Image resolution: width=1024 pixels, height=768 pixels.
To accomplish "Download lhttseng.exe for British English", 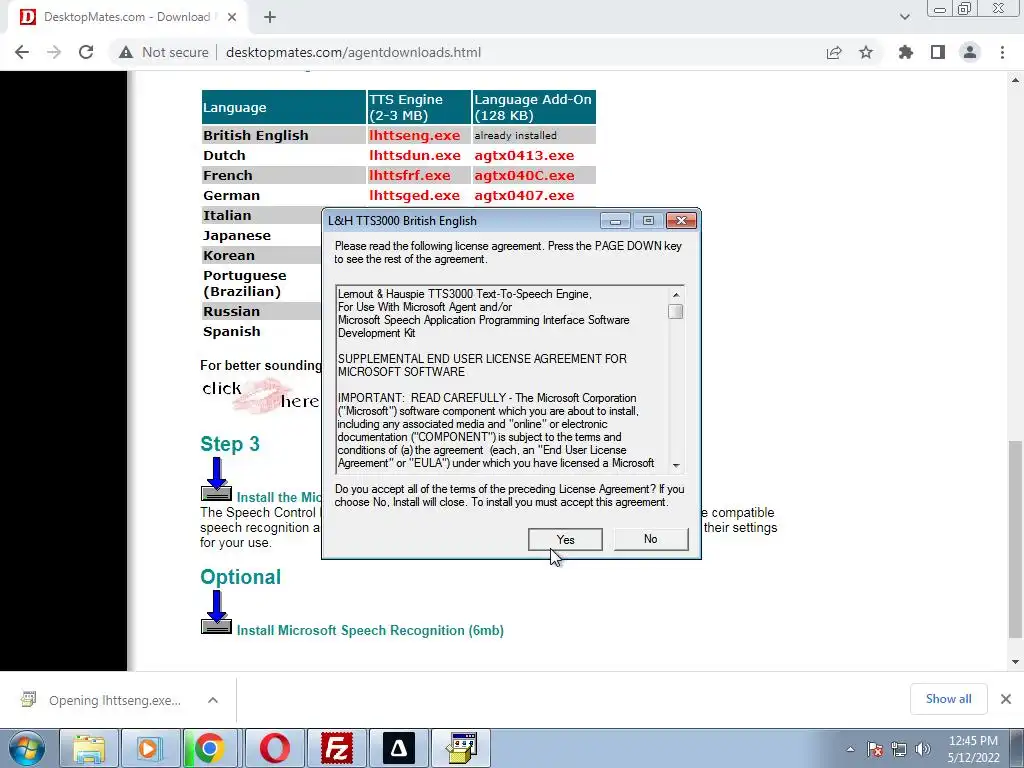I will 415,135.
